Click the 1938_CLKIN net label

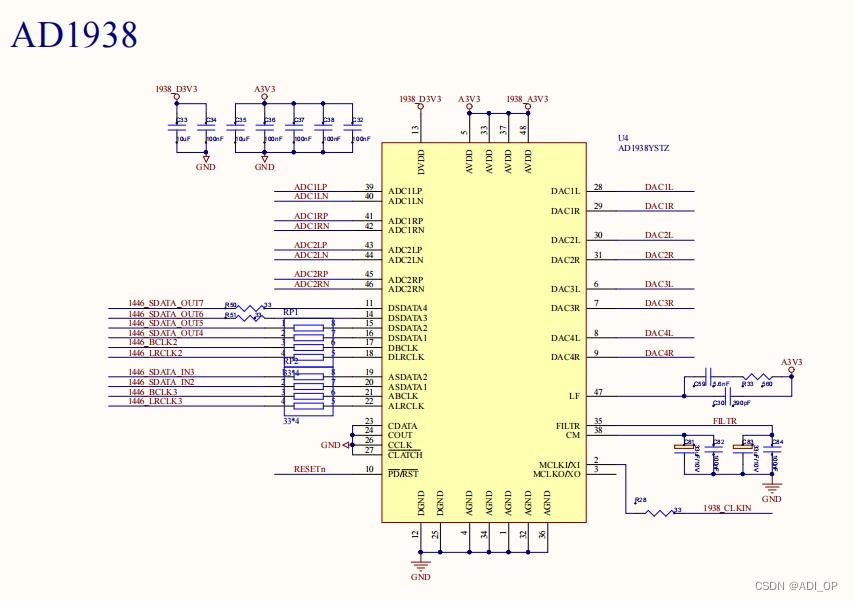coord(727,508)
